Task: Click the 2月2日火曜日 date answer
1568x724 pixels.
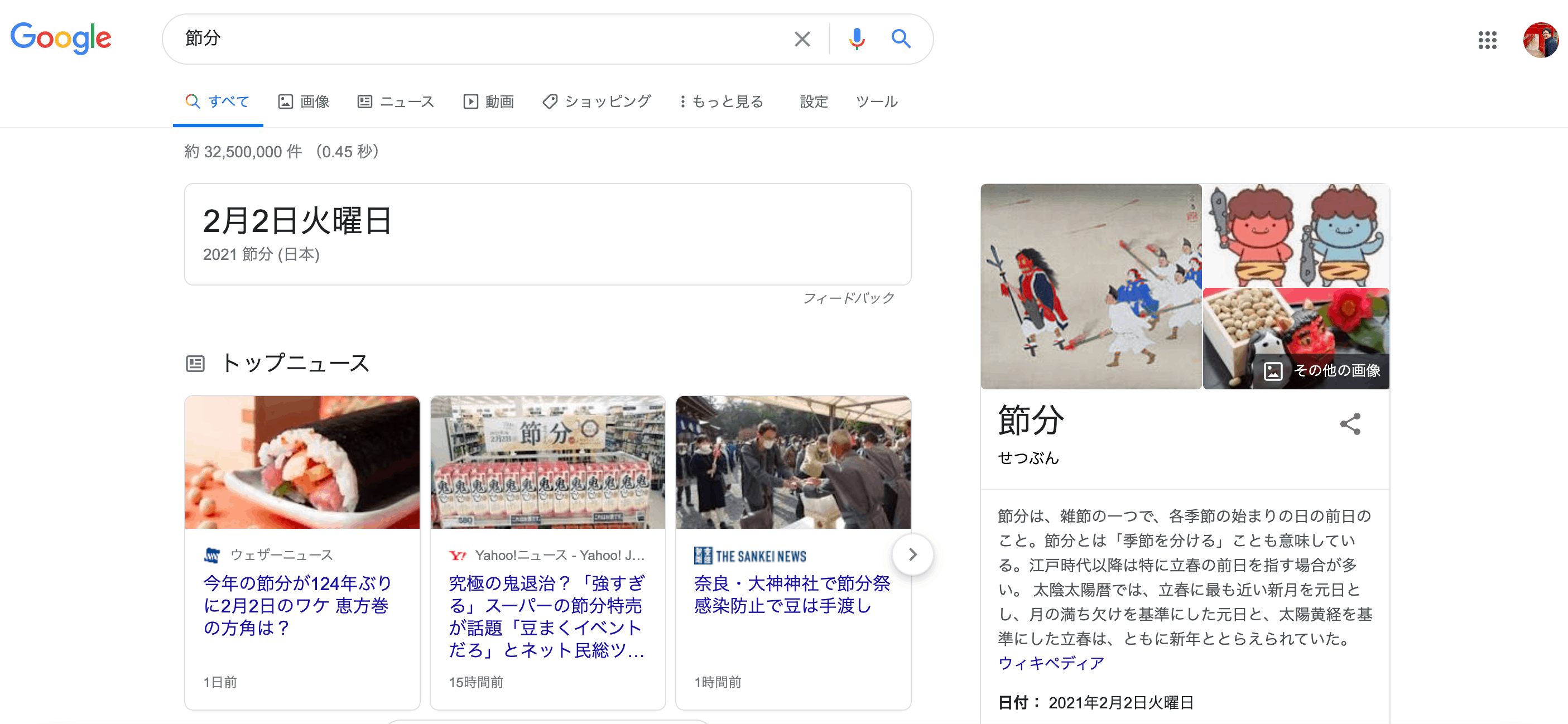Action: (x=297, y=220)
